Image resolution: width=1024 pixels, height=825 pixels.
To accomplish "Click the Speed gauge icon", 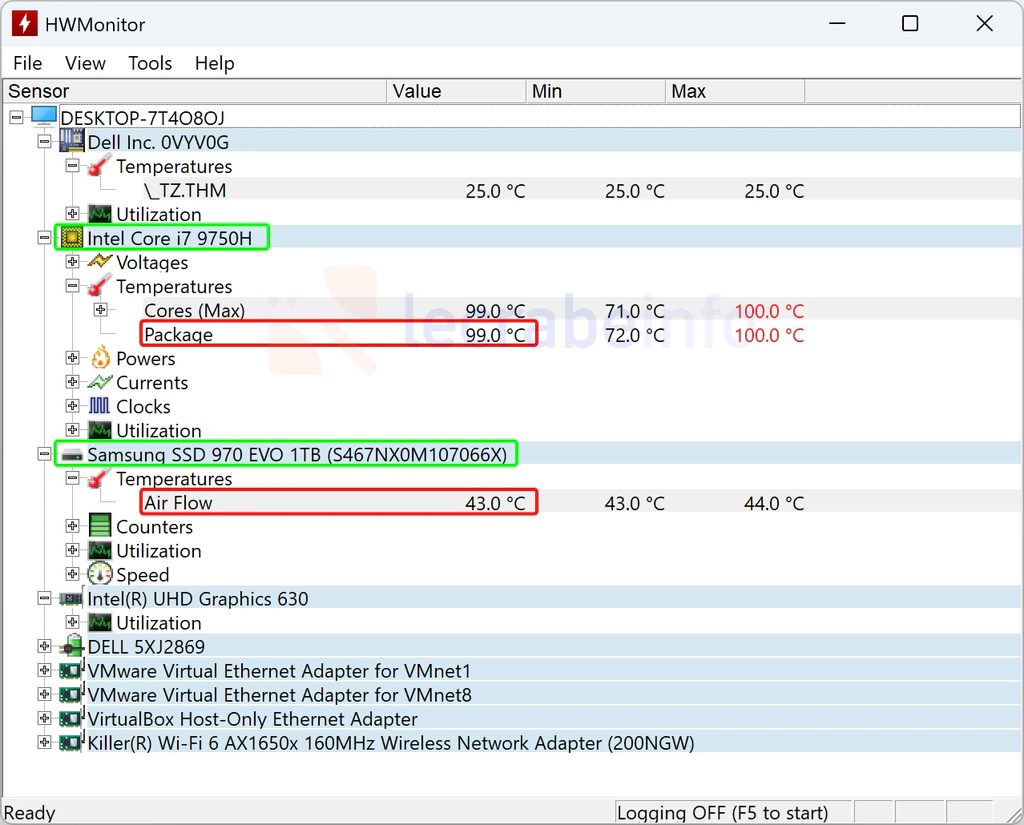I will 100,574.
